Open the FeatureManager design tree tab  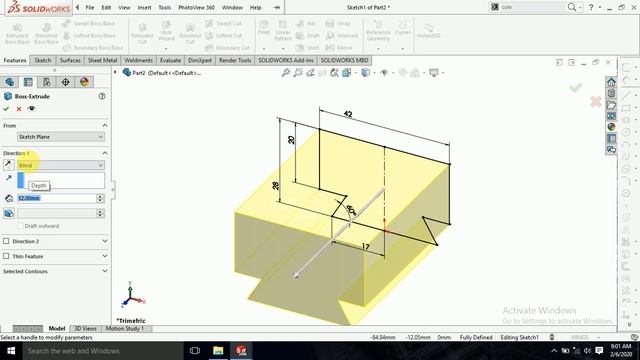tap(10, 82)
